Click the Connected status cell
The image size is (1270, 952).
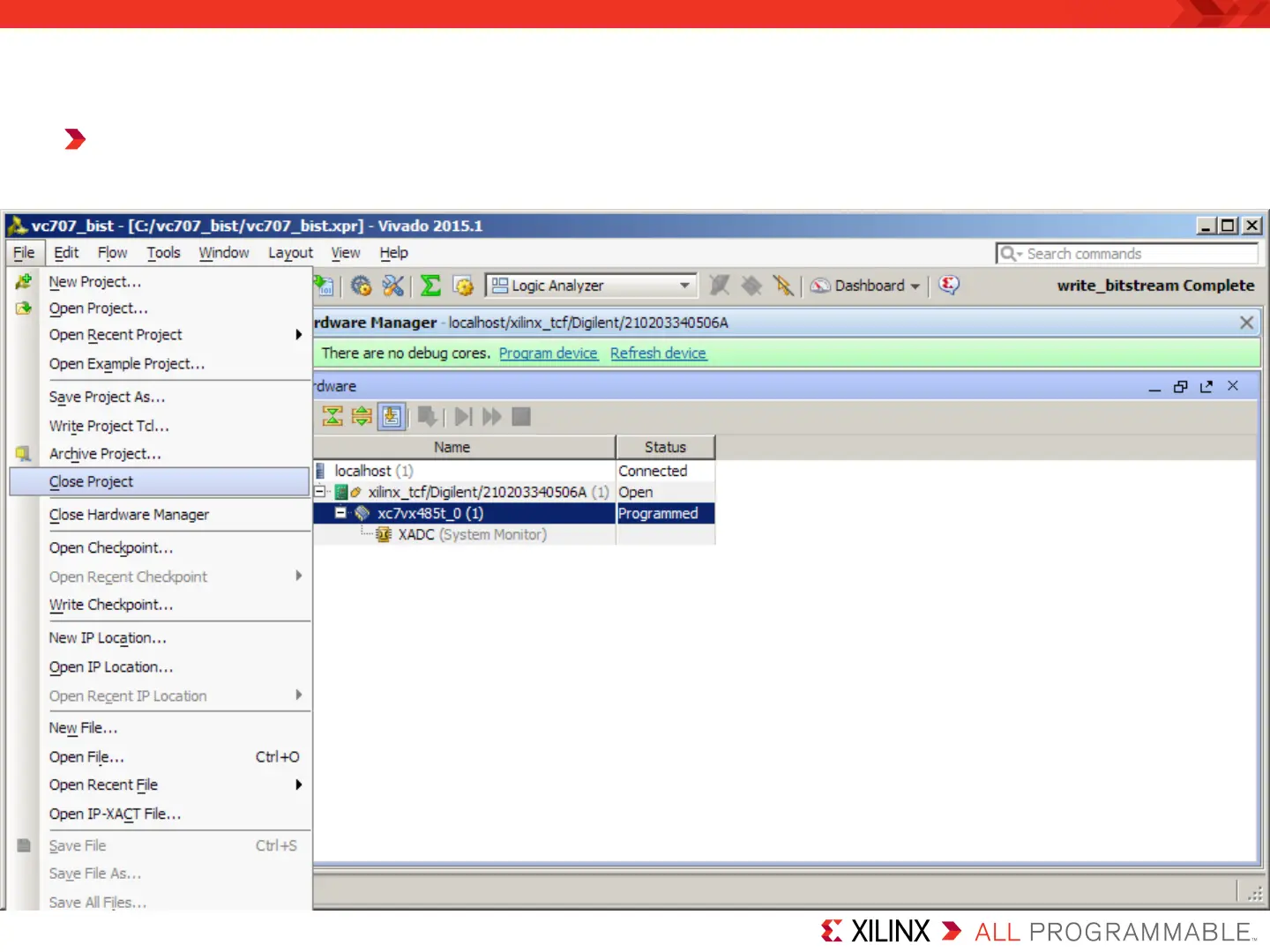point(665,471)
